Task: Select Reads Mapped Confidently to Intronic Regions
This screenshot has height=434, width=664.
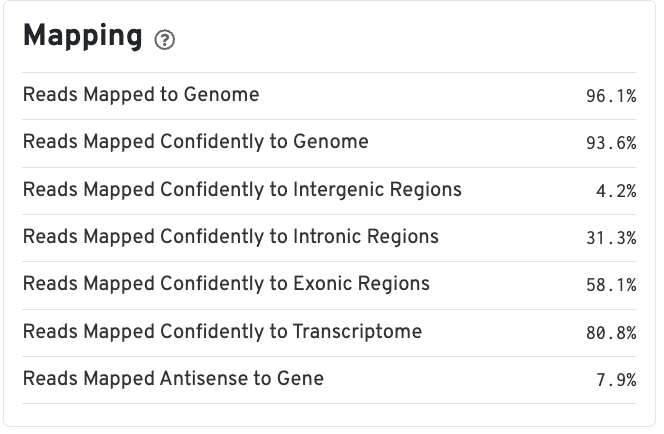Action: 231,236
